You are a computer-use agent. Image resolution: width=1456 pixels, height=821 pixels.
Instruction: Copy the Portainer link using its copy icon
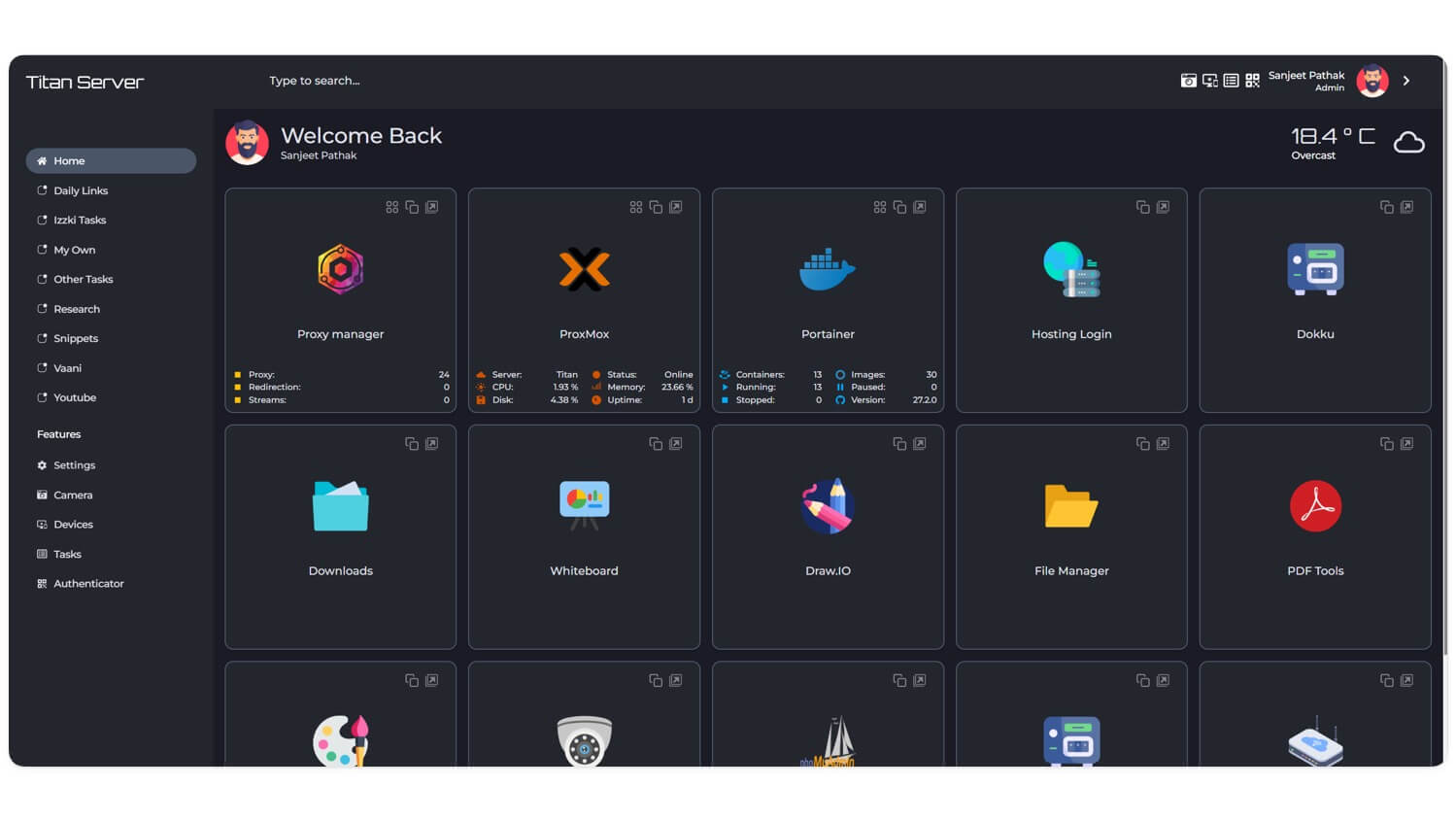coord(899,206)
